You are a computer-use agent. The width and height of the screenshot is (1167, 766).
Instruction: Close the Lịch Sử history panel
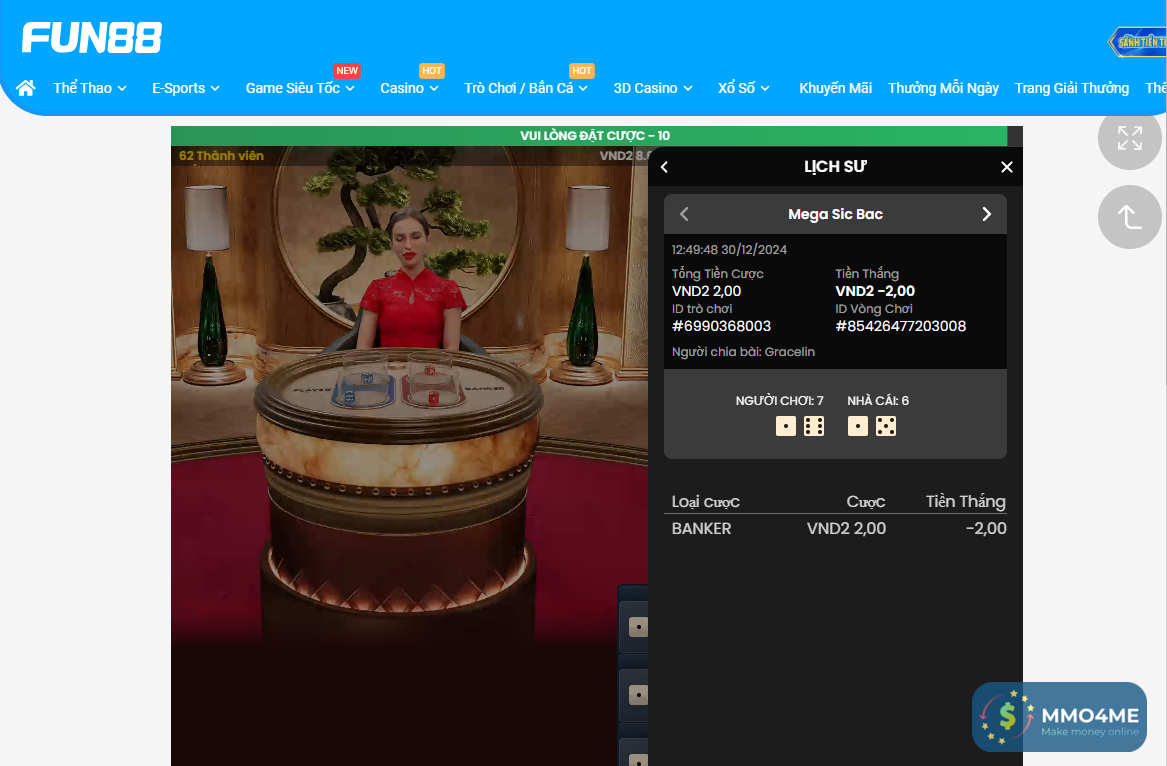click(1006, 167)
